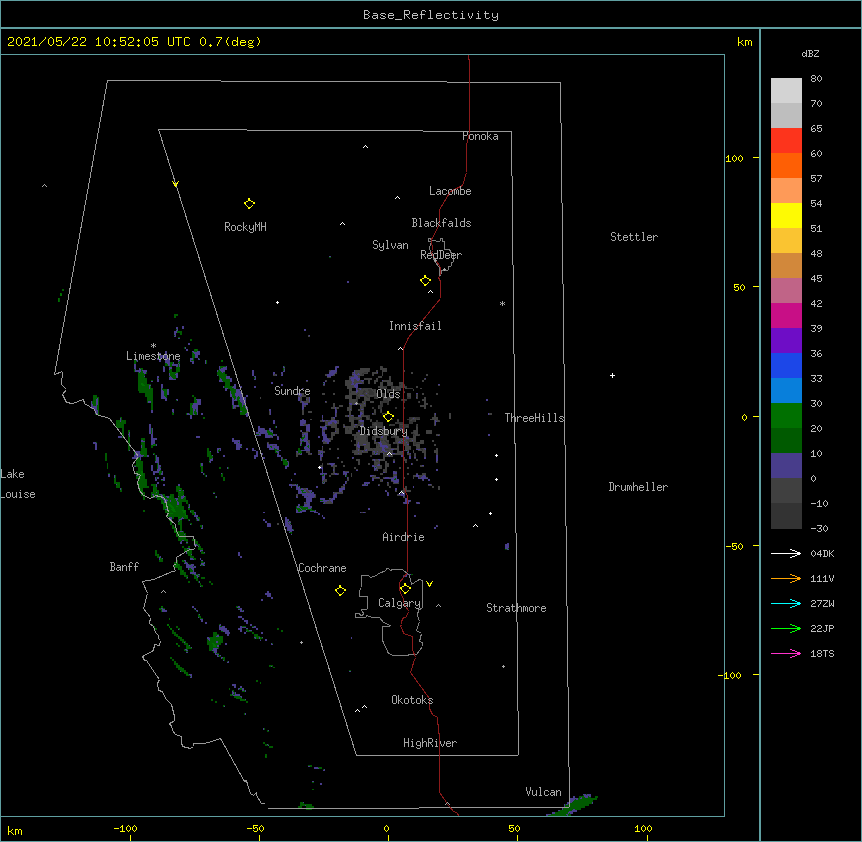The width and height of the screenshot is (862, 842).
Task: Click the Cochrane label
Action: click(x=322, y=568)
